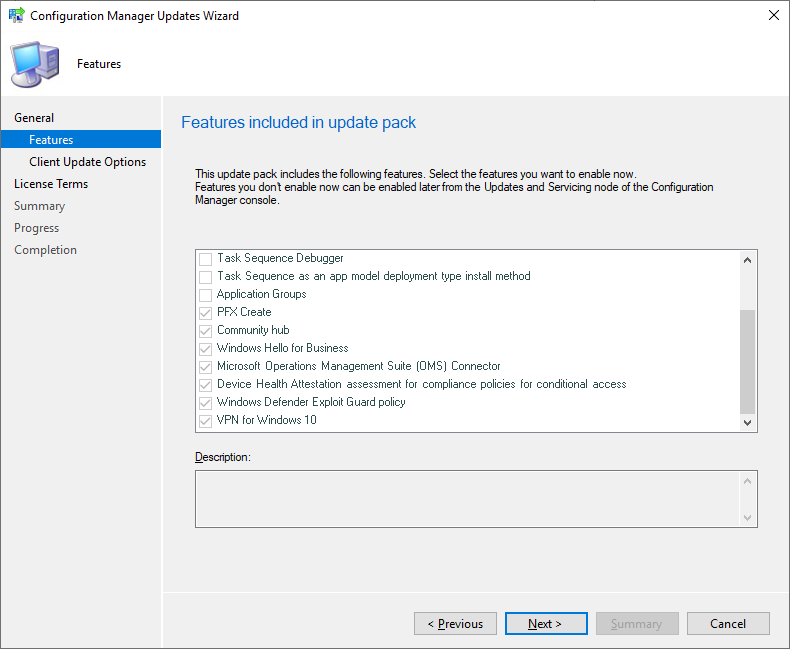Tick Task Sequence as app model checkbox
The height and width of the screenshot is (649, 790).
(x=205, y=276)
